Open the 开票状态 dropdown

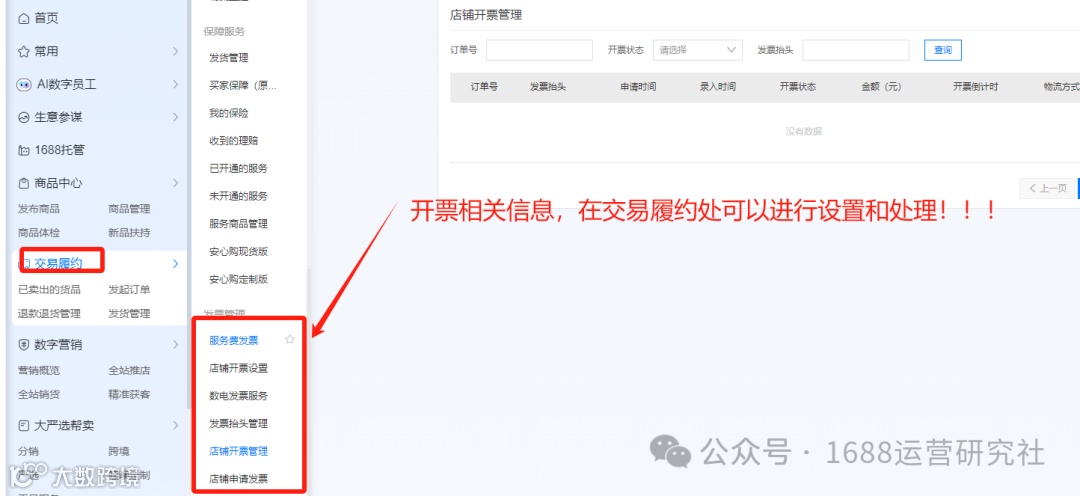click(x=698, y=50)
